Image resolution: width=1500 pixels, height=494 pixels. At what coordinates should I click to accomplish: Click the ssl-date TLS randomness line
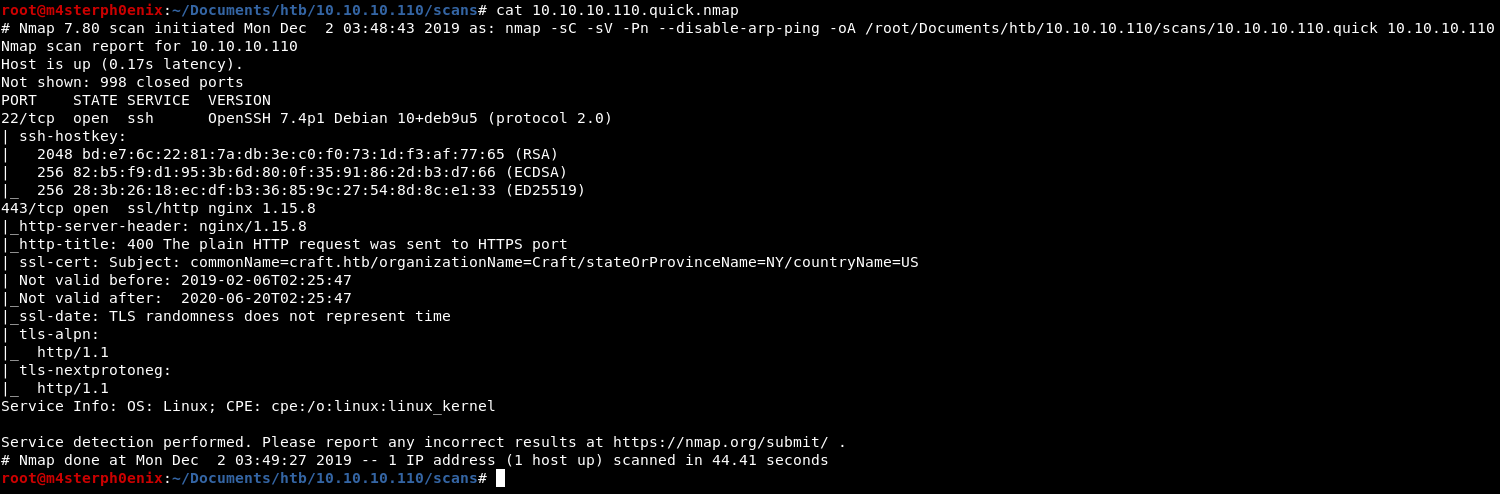pos(226,316)
